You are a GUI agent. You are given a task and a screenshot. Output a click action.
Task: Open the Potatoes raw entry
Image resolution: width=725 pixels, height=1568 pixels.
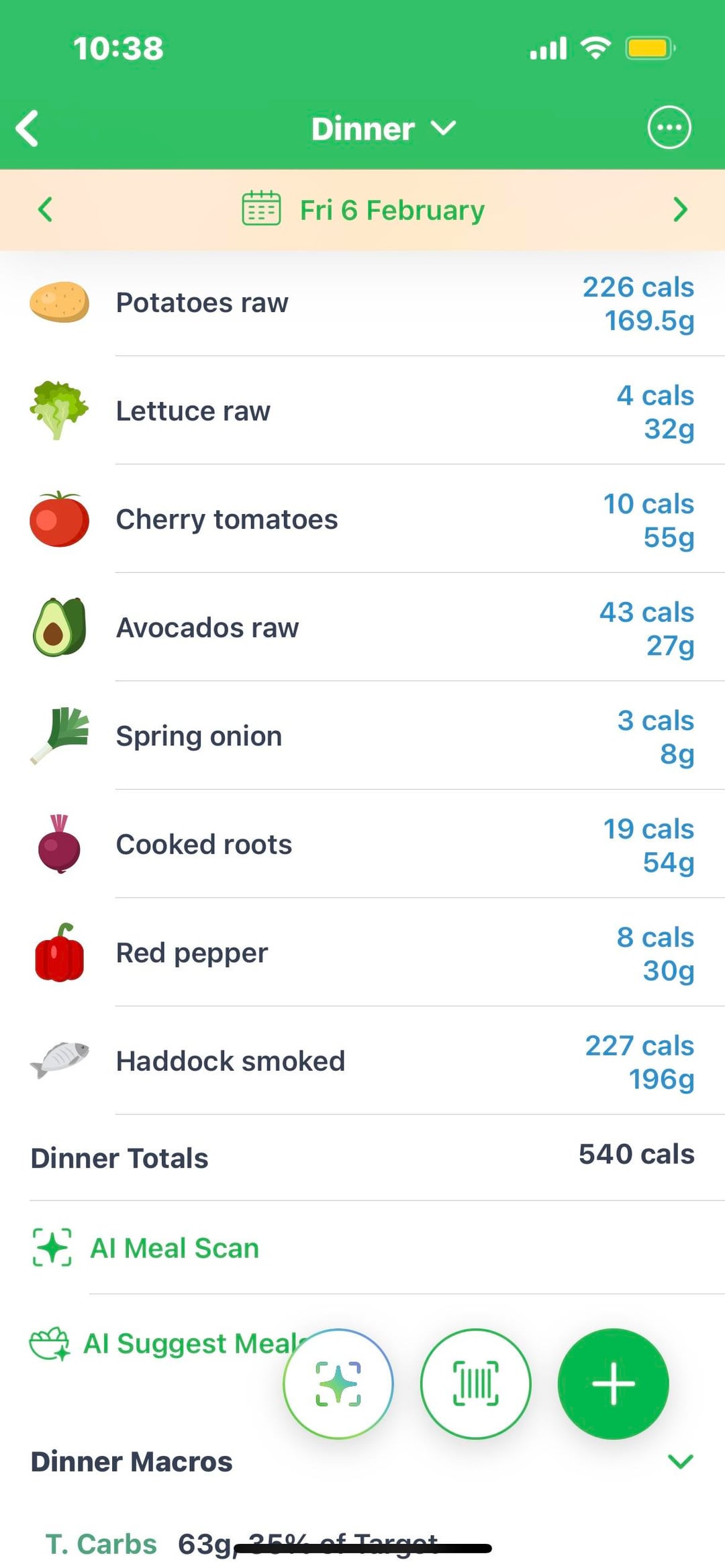pos(202,303)
